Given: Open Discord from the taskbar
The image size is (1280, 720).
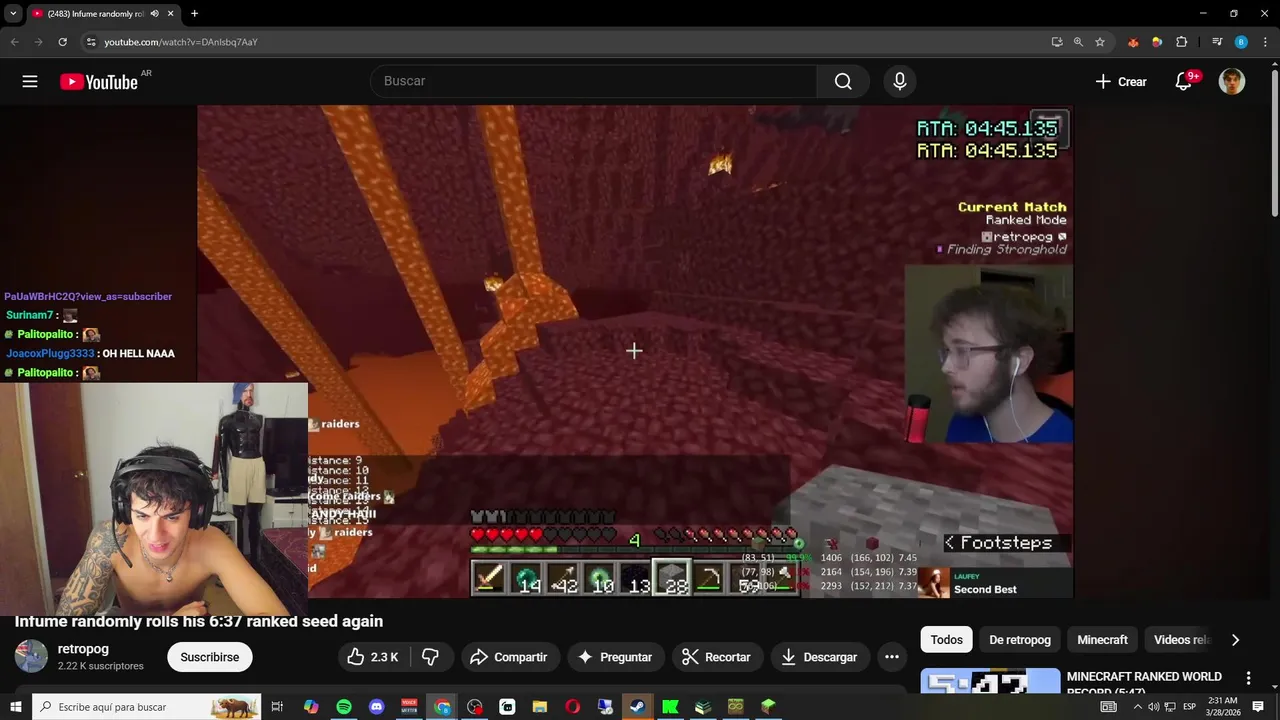Looking at the screenshot, I should (x=376, y=707).
